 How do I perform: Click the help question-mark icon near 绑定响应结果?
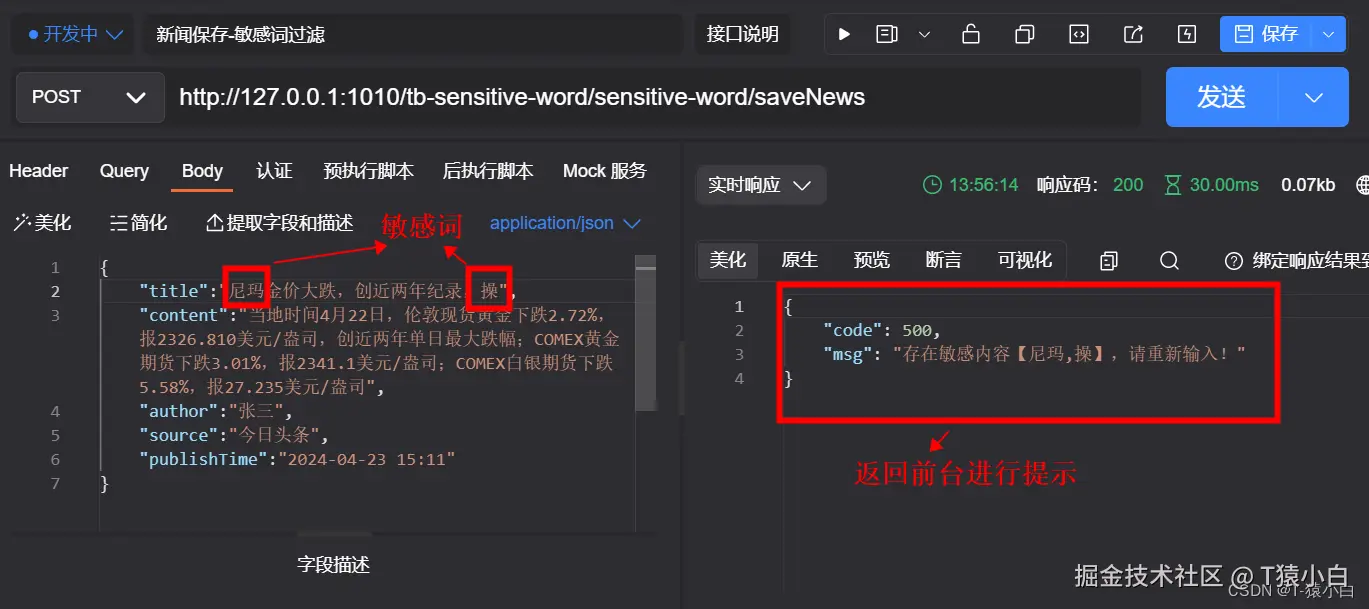point(1233,260)
